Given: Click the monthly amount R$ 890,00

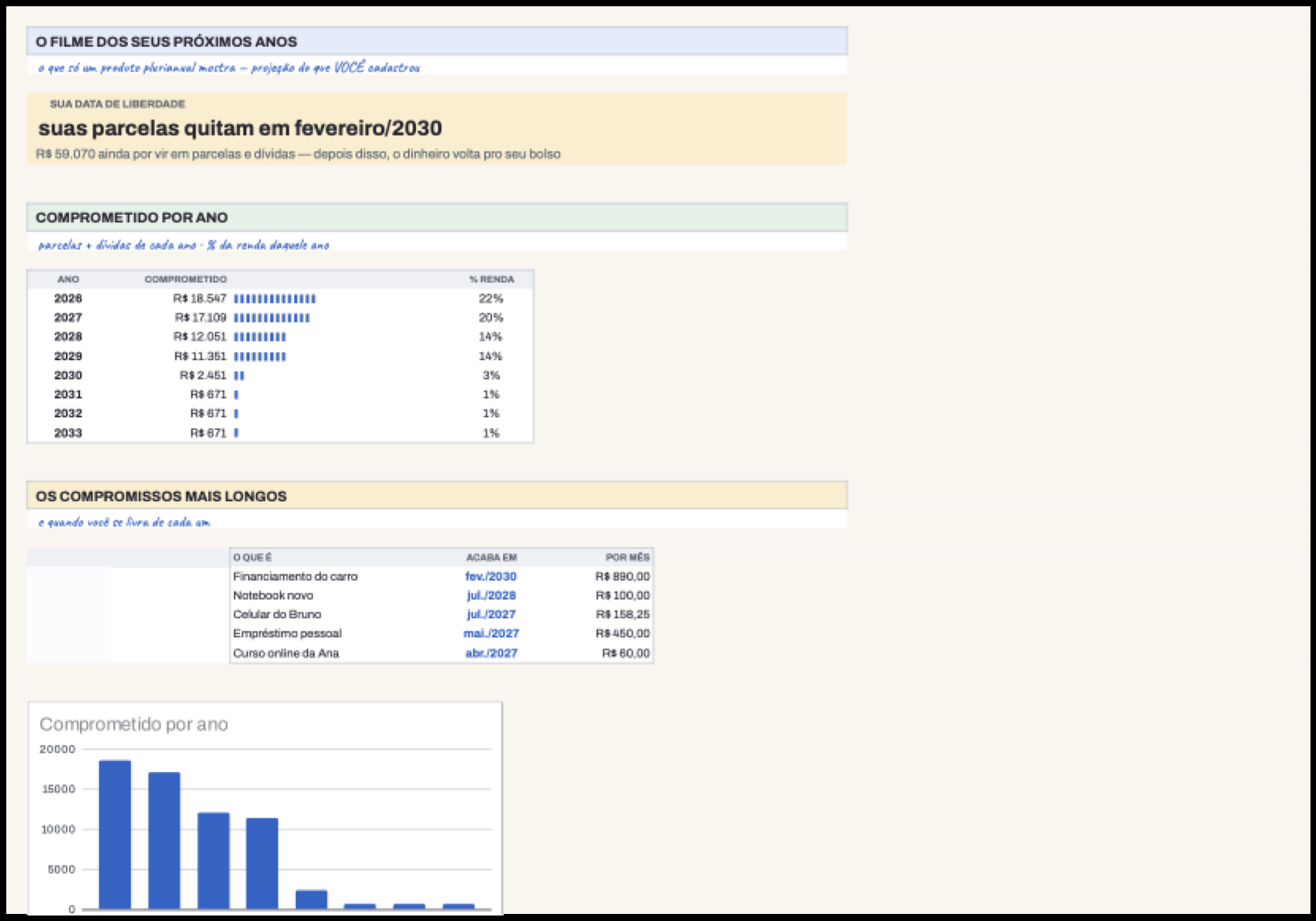Looking at the screenshot, I should [x=623, y=576].
